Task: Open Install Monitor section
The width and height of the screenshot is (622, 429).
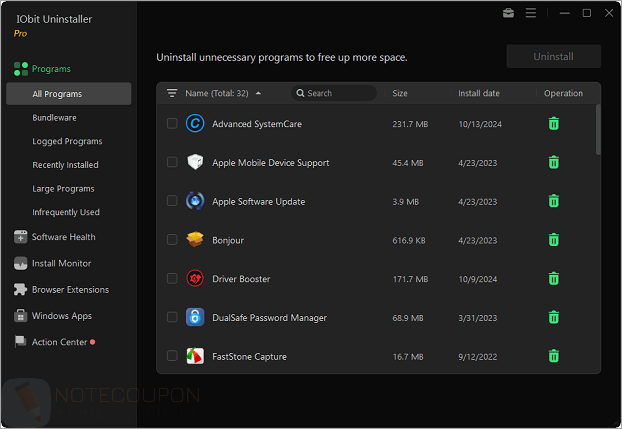Action: [x=61, y=264]
